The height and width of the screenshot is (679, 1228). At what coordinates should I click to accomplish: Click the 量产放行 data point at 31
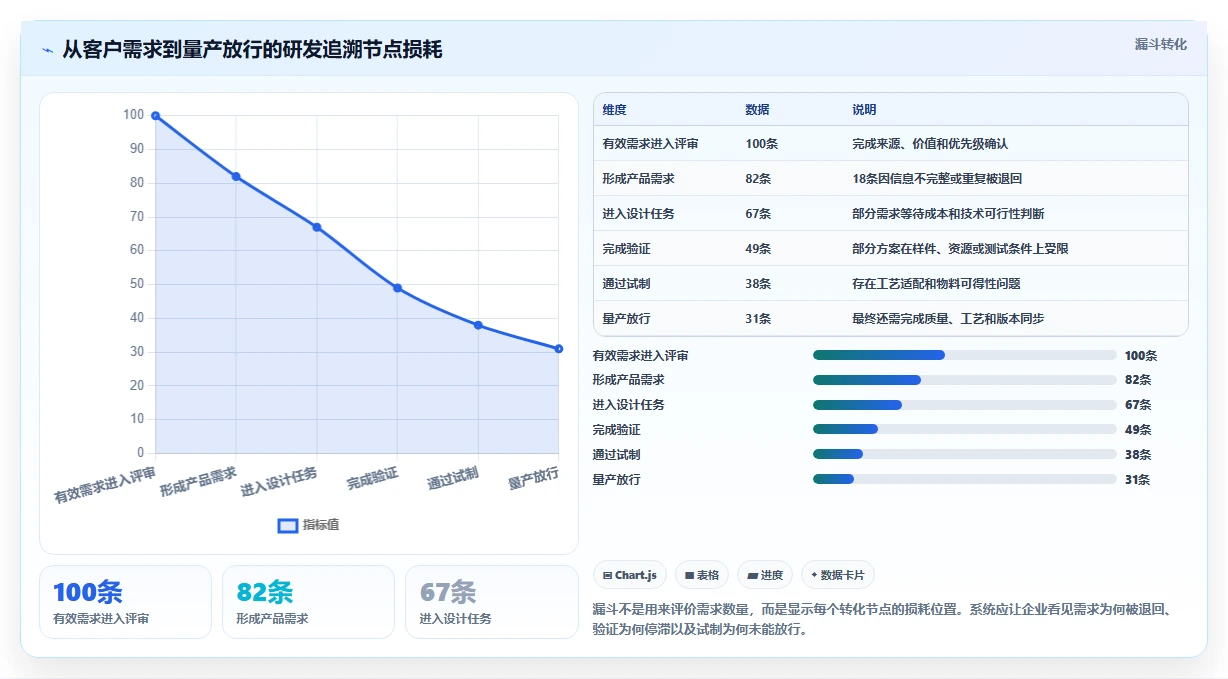click(558, 348)
